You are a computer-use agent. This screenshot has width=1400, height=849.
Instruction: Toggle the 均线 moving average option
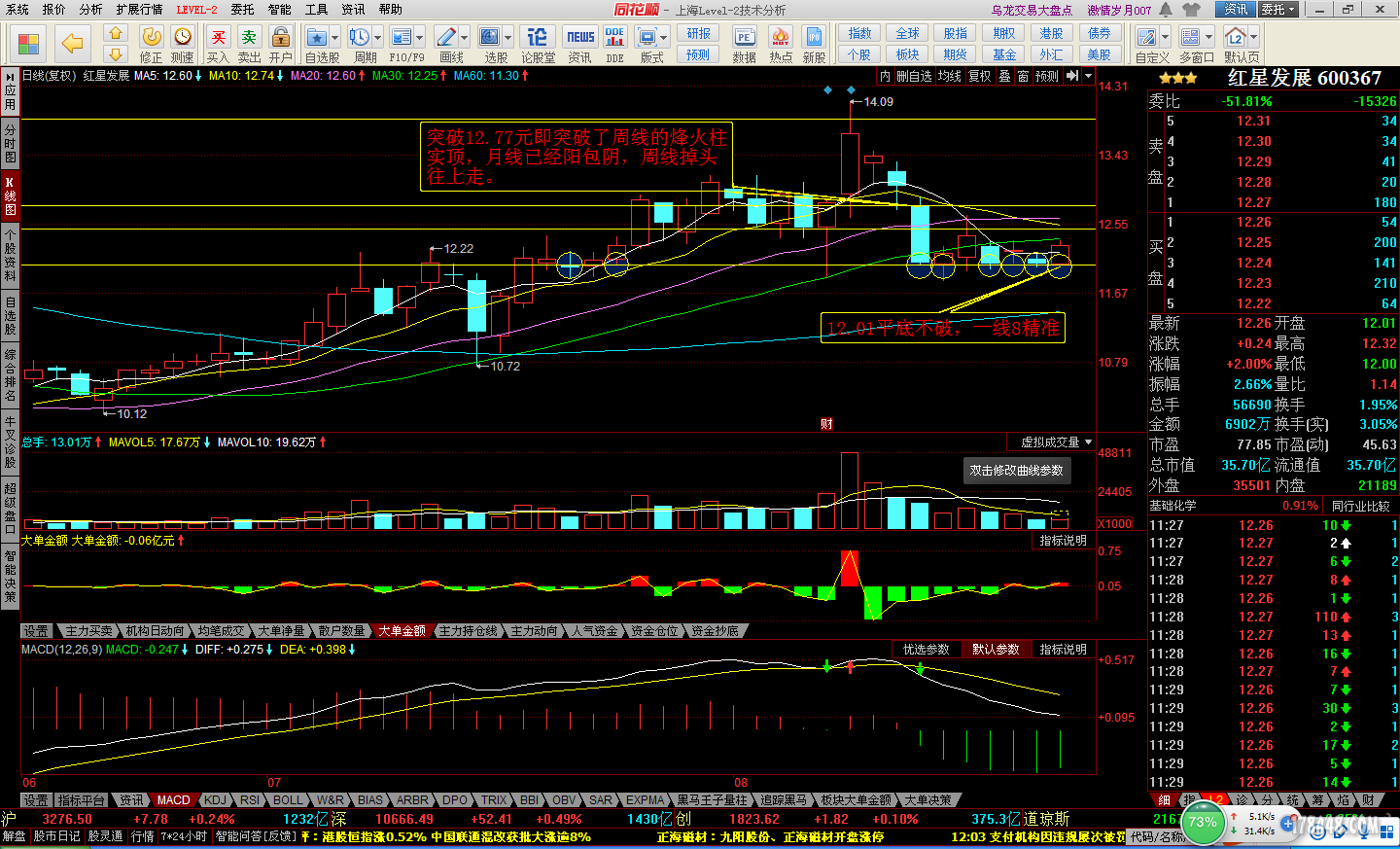tap(950, 76)
